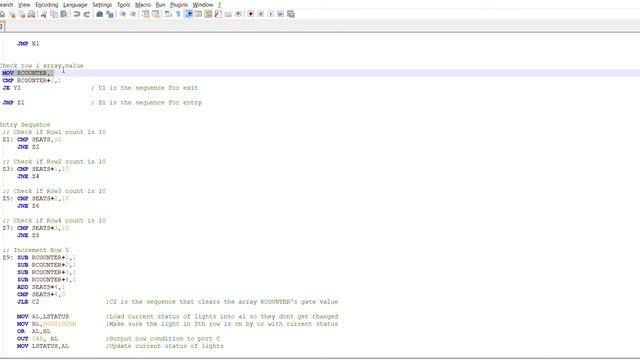Open the Function List panel icon

point(218,14)
